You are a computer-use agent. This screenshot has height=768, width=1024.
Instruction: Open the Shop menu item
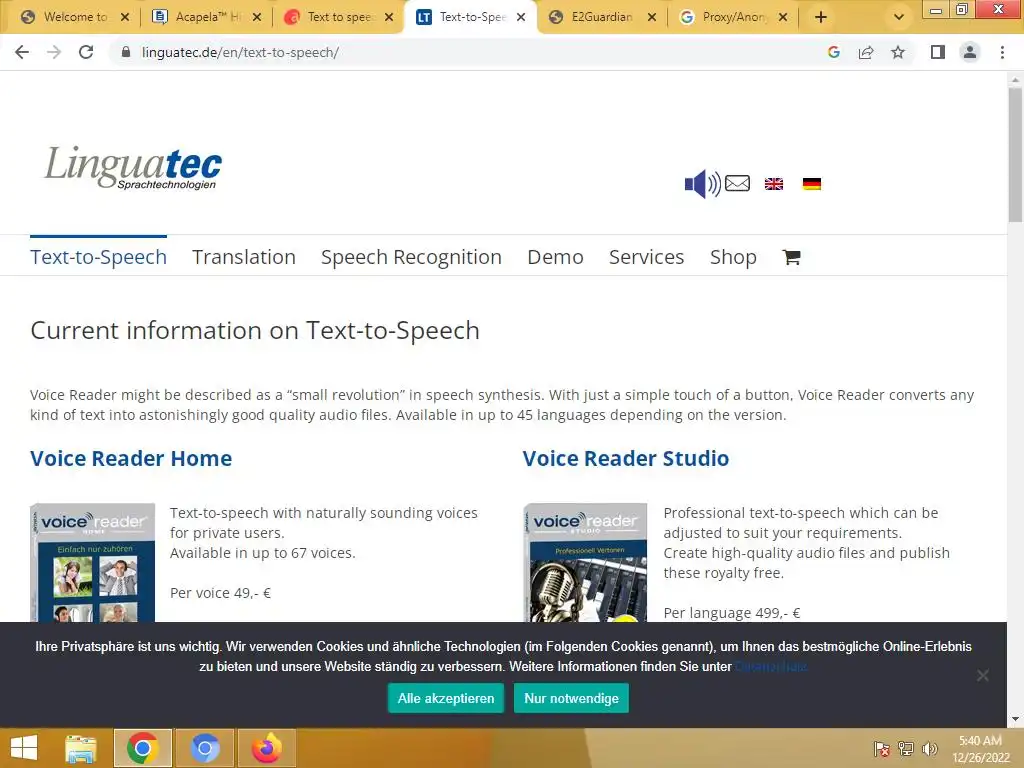[733, 257]
